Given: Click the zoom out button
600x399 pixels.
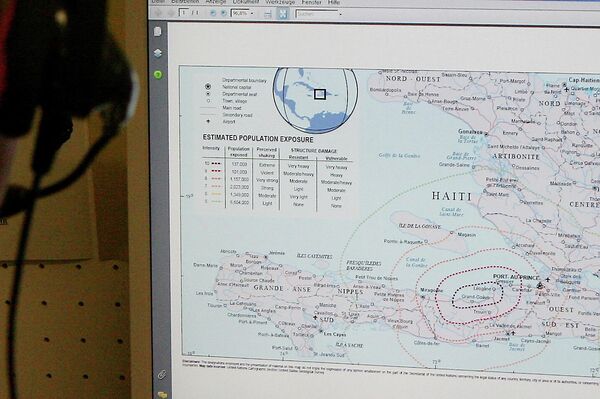Looking at the screenshot, I should coord(213,13).
